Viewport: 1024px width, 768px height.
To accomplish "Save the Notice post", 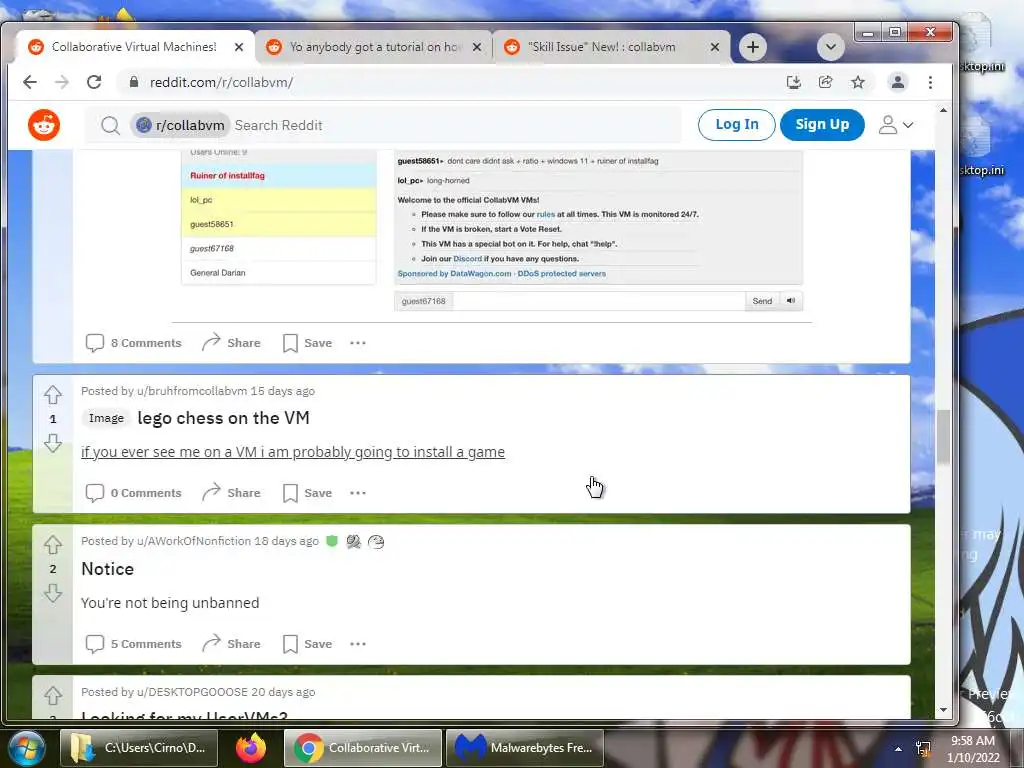I will (308, 644).
